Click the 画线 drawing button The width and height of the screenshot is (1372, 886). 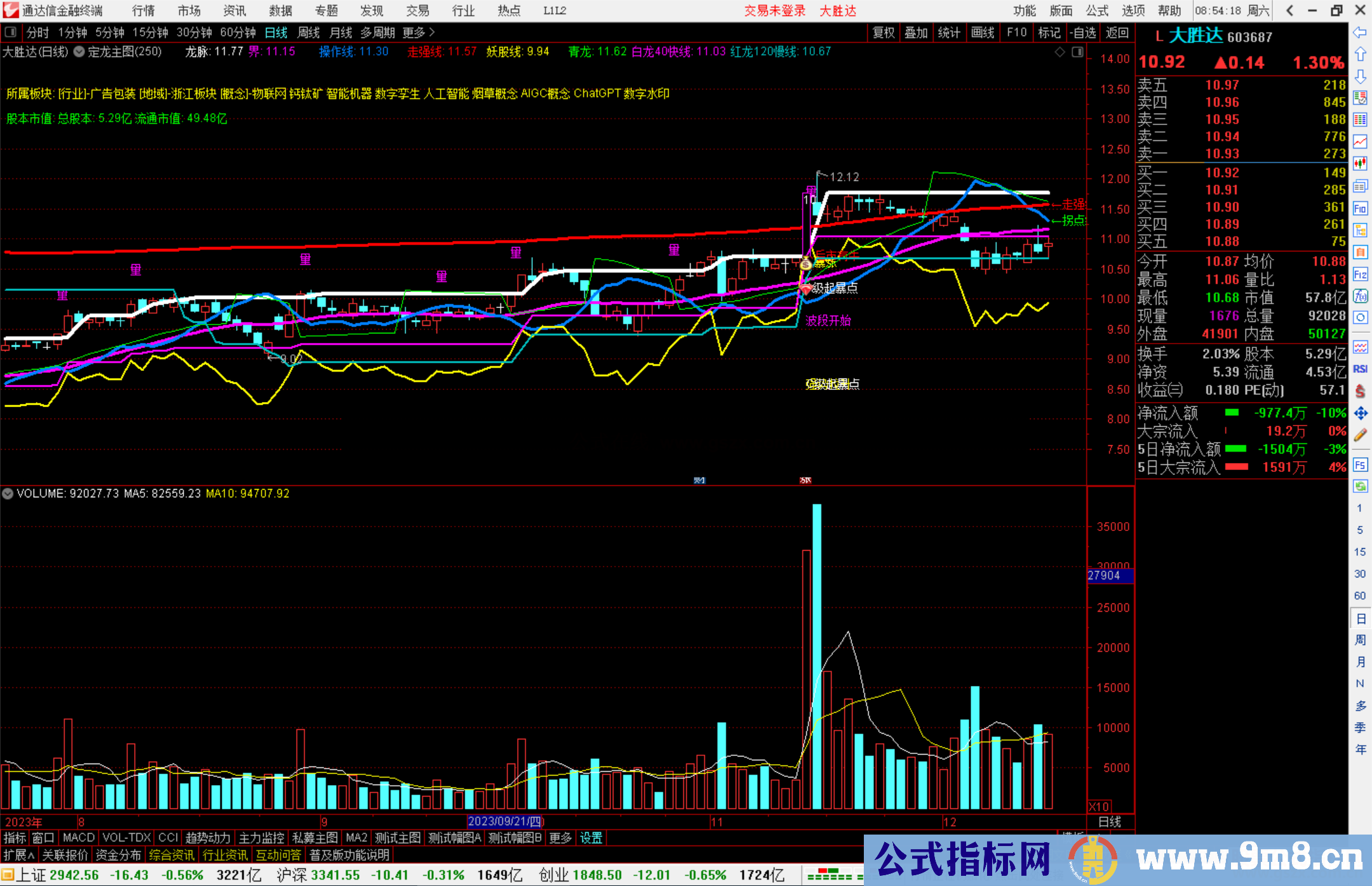pos(983,32)
